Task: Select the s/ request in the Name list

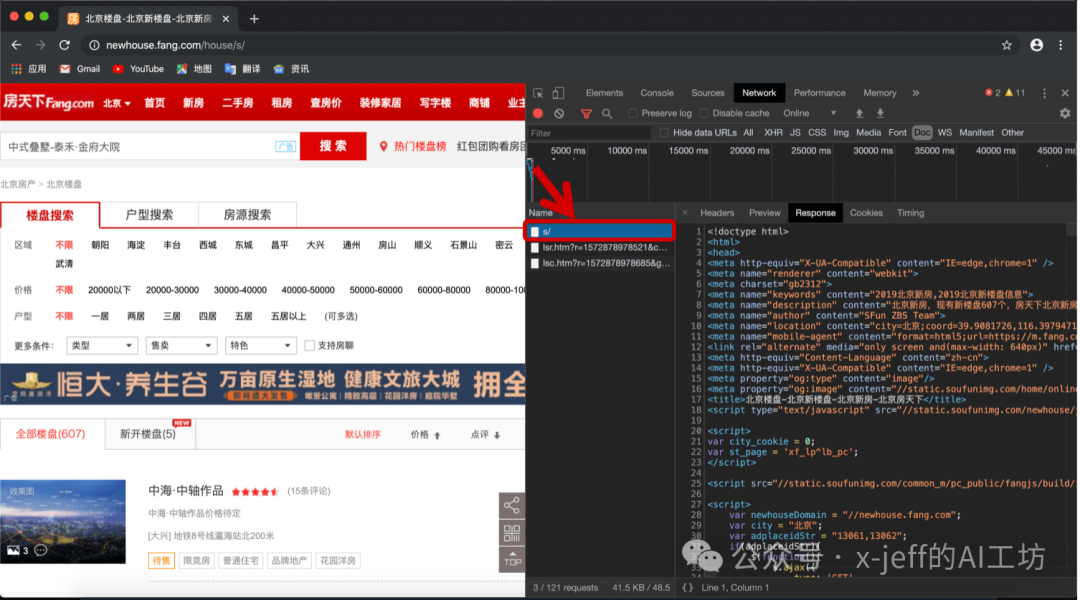Action: [601, 231]
